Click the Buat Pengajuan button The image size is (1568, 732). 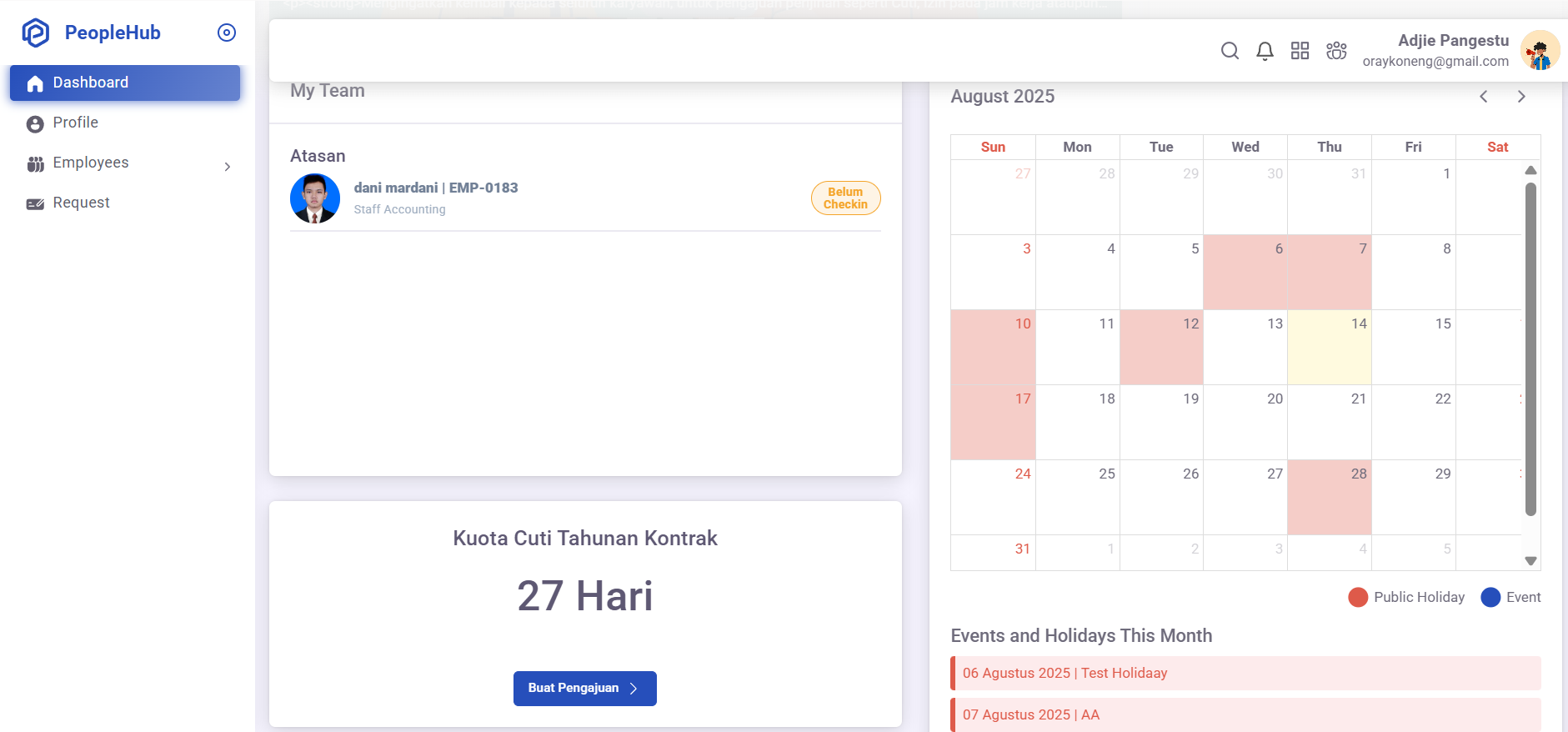tap(584, 689)
